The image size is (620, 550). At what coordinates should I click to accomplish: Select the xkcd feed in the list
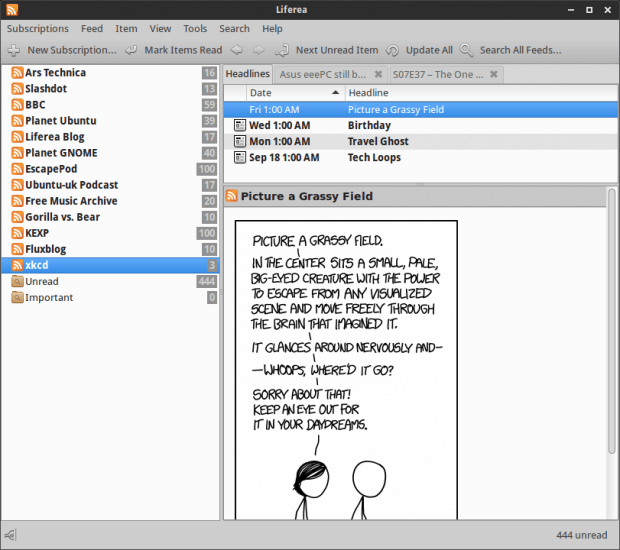[110, 265]
